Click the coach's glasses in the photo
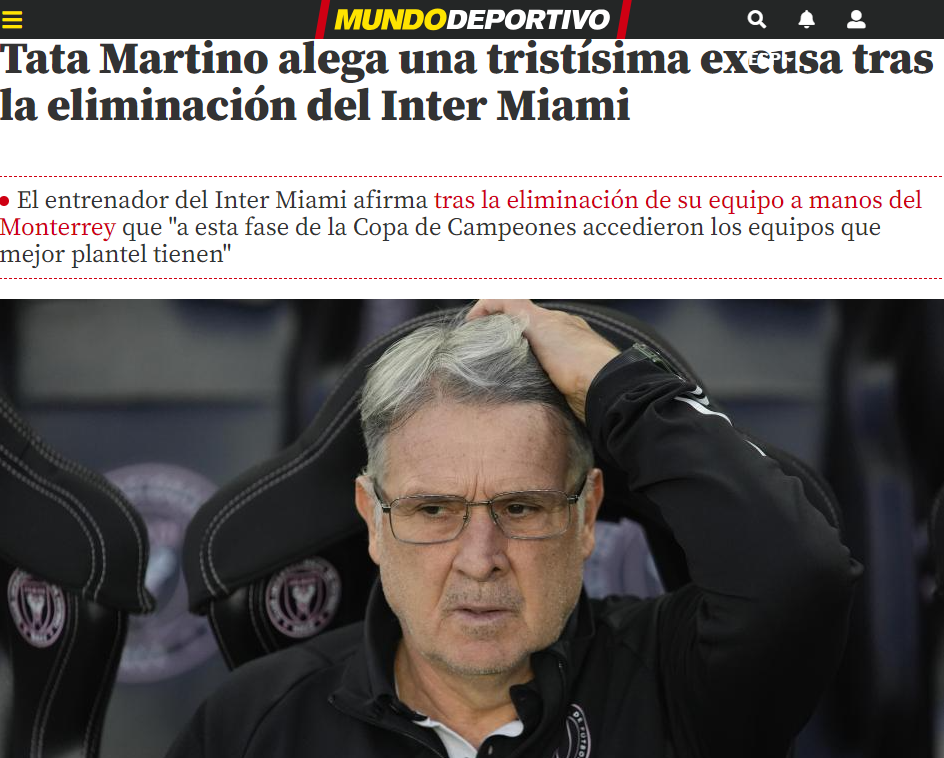944x758 pixels. [x=479, y=513]
